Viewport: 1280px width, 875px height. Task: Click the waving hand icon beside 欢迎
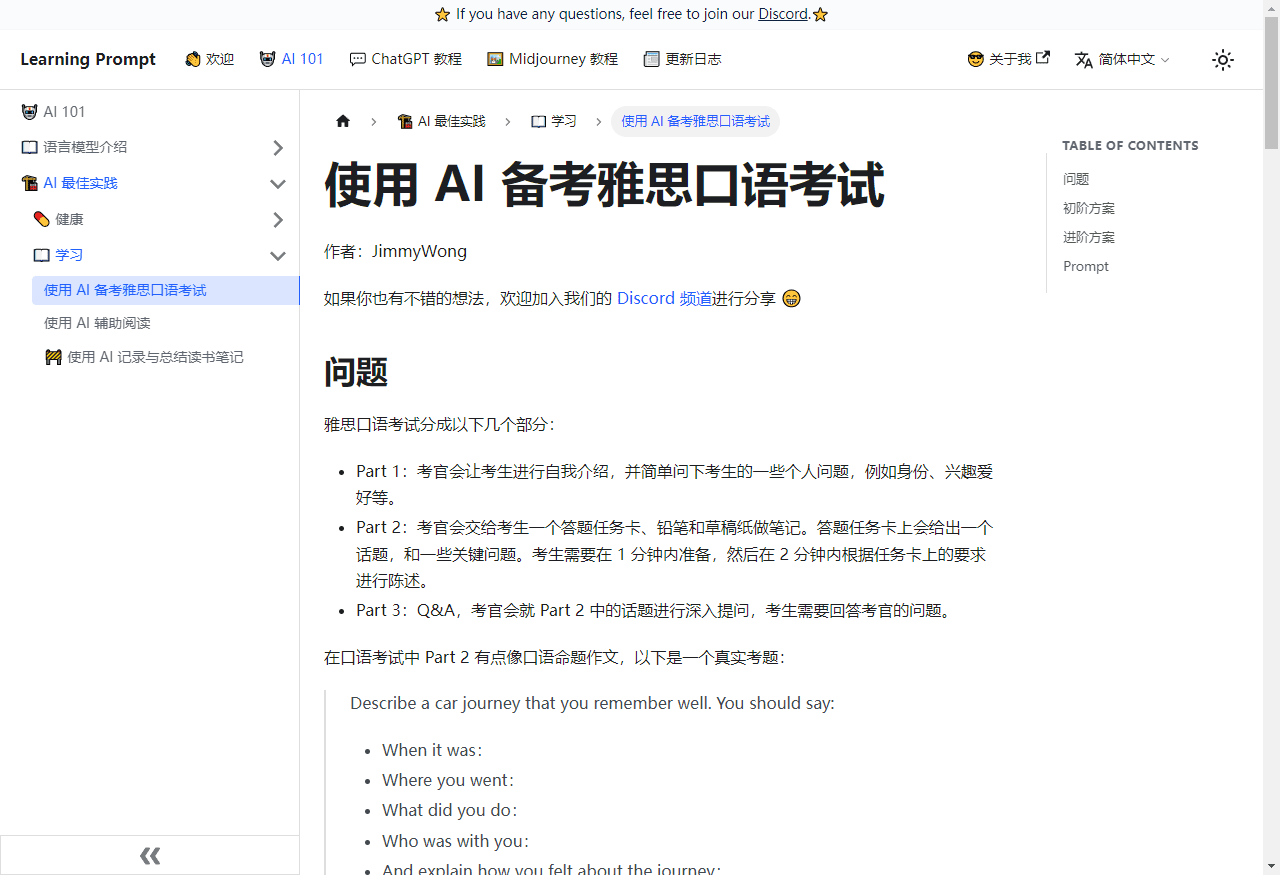point(192,59)
